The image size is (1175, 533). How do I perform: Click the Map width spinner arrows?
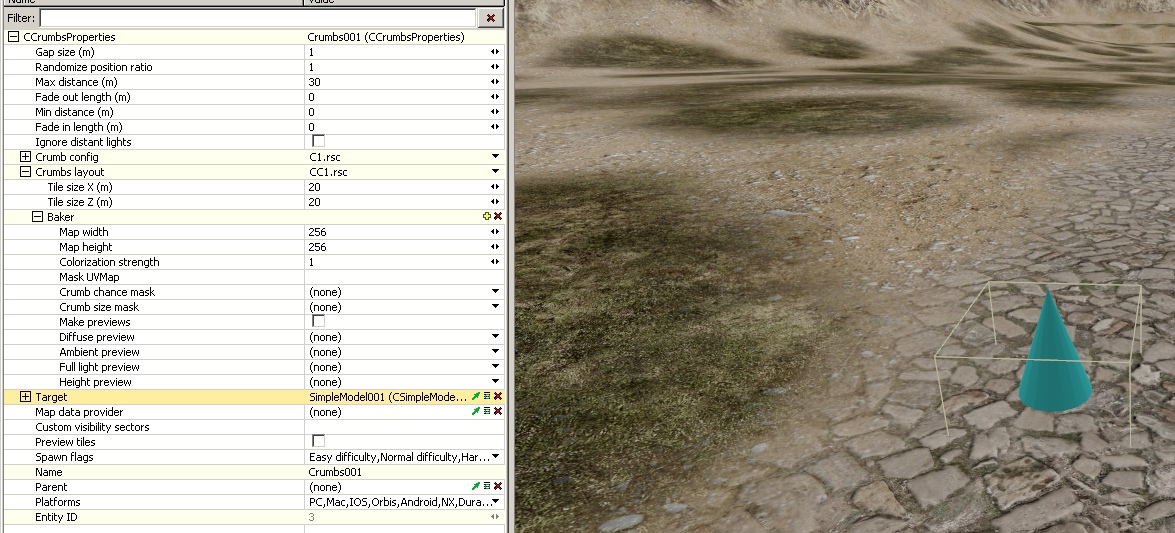pos(495,232)
